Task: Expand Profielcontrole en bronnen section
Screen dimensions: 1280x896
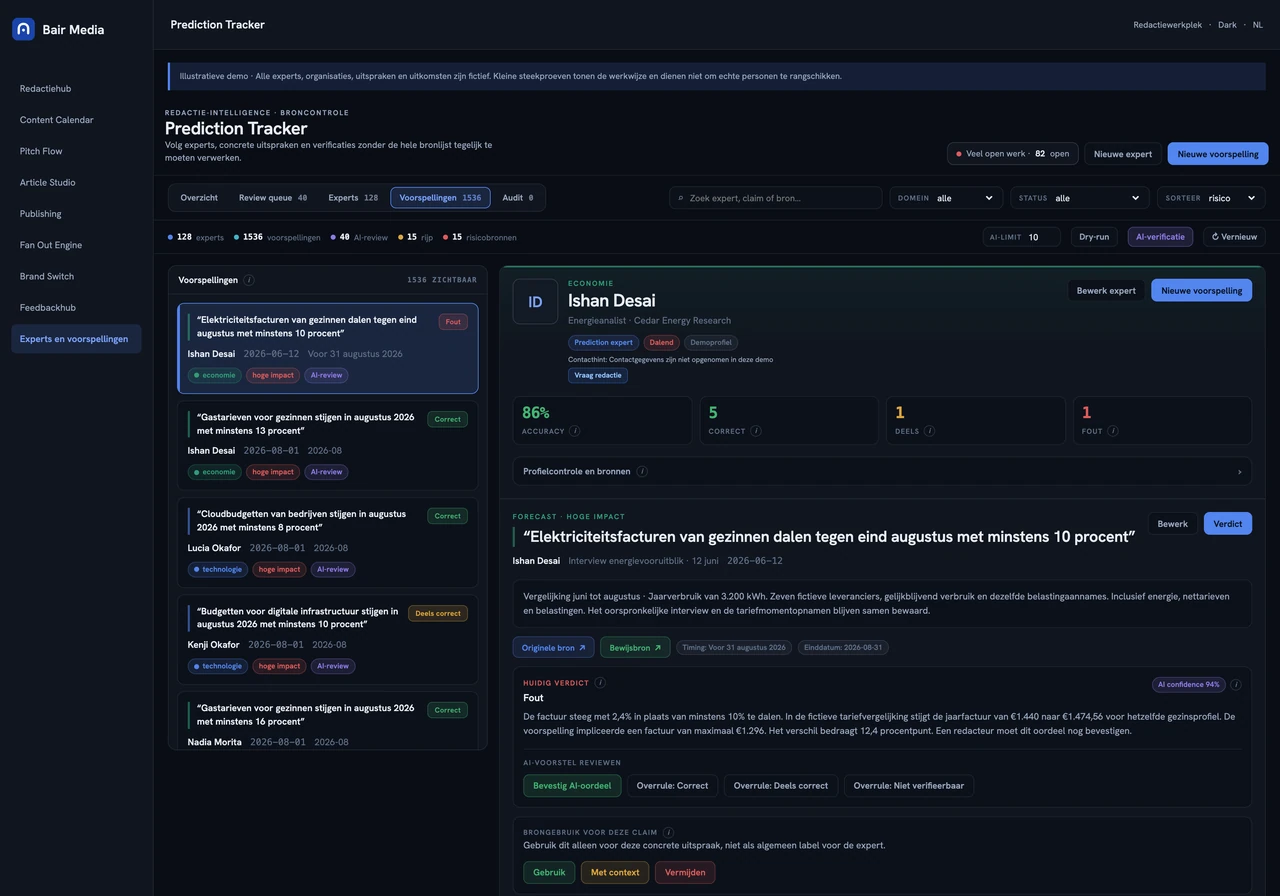Action: coord(882,471)
